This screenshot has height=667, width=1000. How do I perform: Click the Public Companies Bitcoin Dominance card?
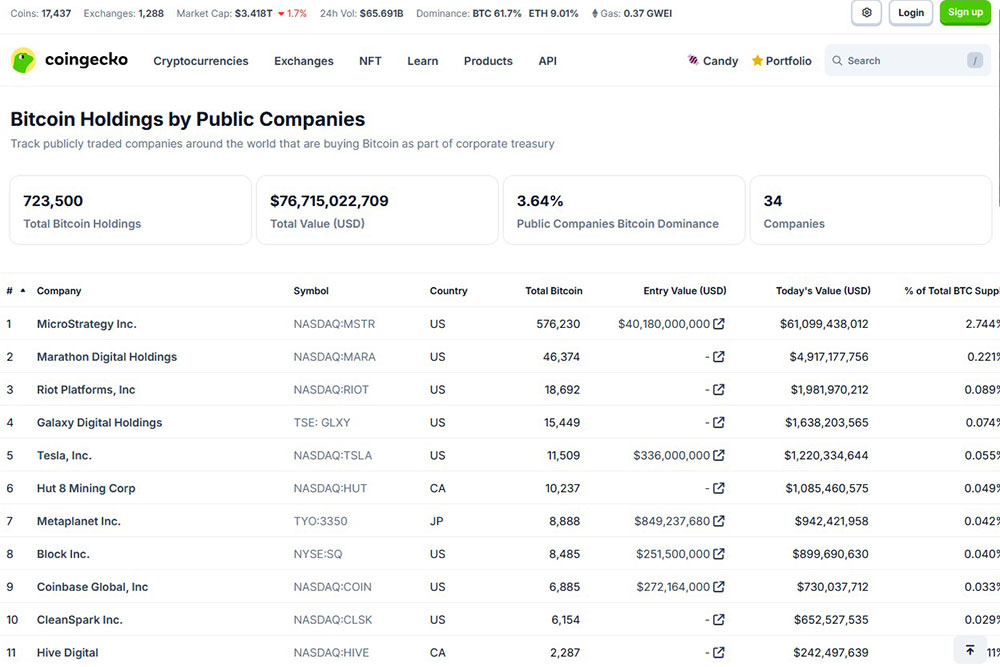[624, 210]
